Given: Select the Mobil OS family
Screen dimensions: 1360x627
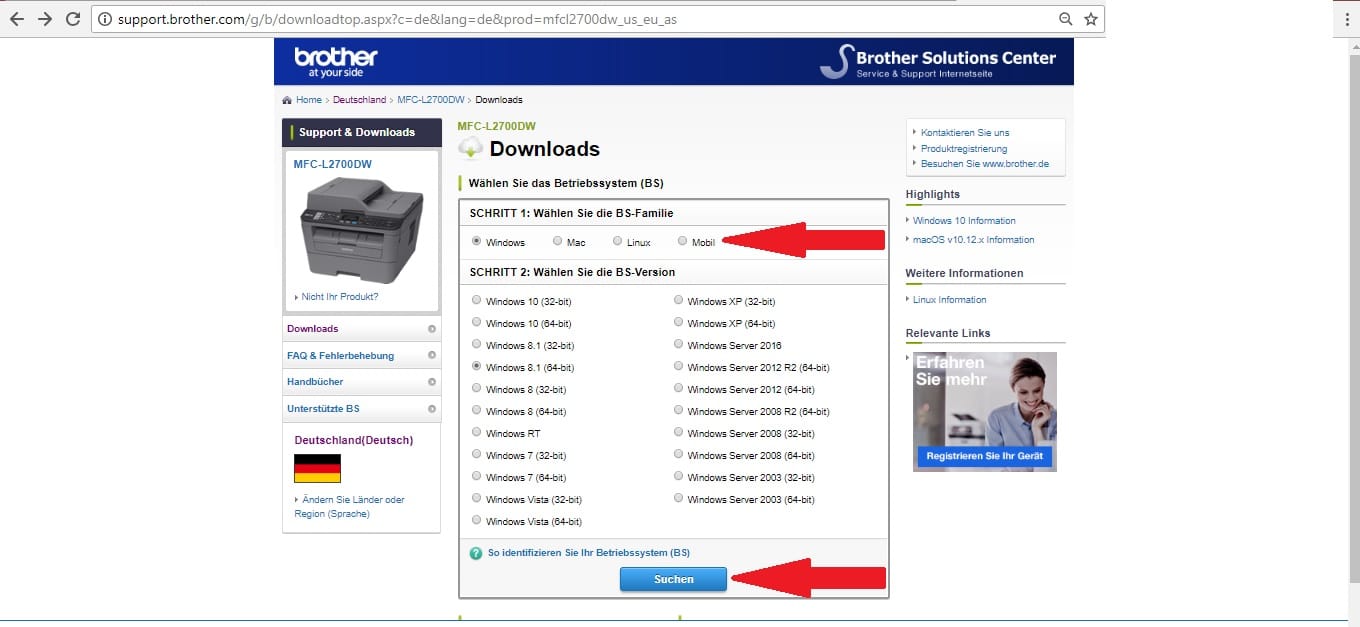Looking at the screenshot, I should [x=683, y=241].
